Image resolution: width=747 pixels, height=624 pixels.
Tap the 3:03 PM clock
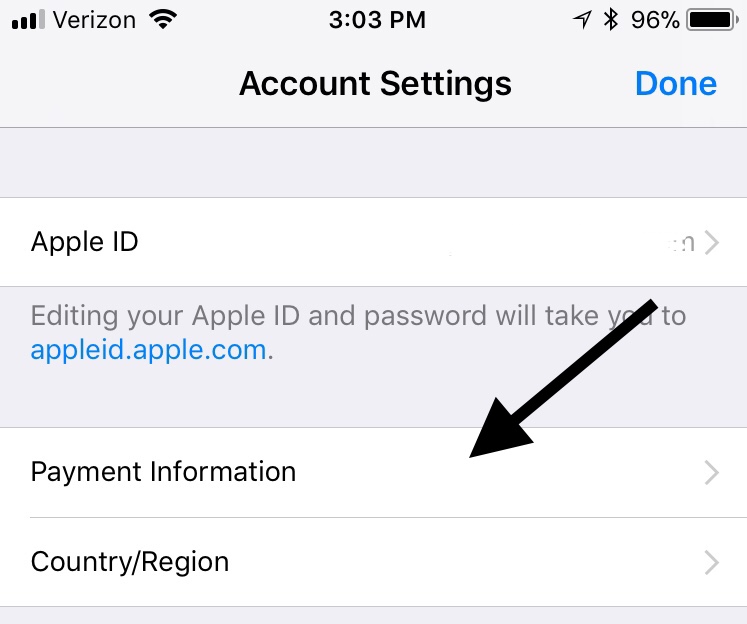pos(377,20)
